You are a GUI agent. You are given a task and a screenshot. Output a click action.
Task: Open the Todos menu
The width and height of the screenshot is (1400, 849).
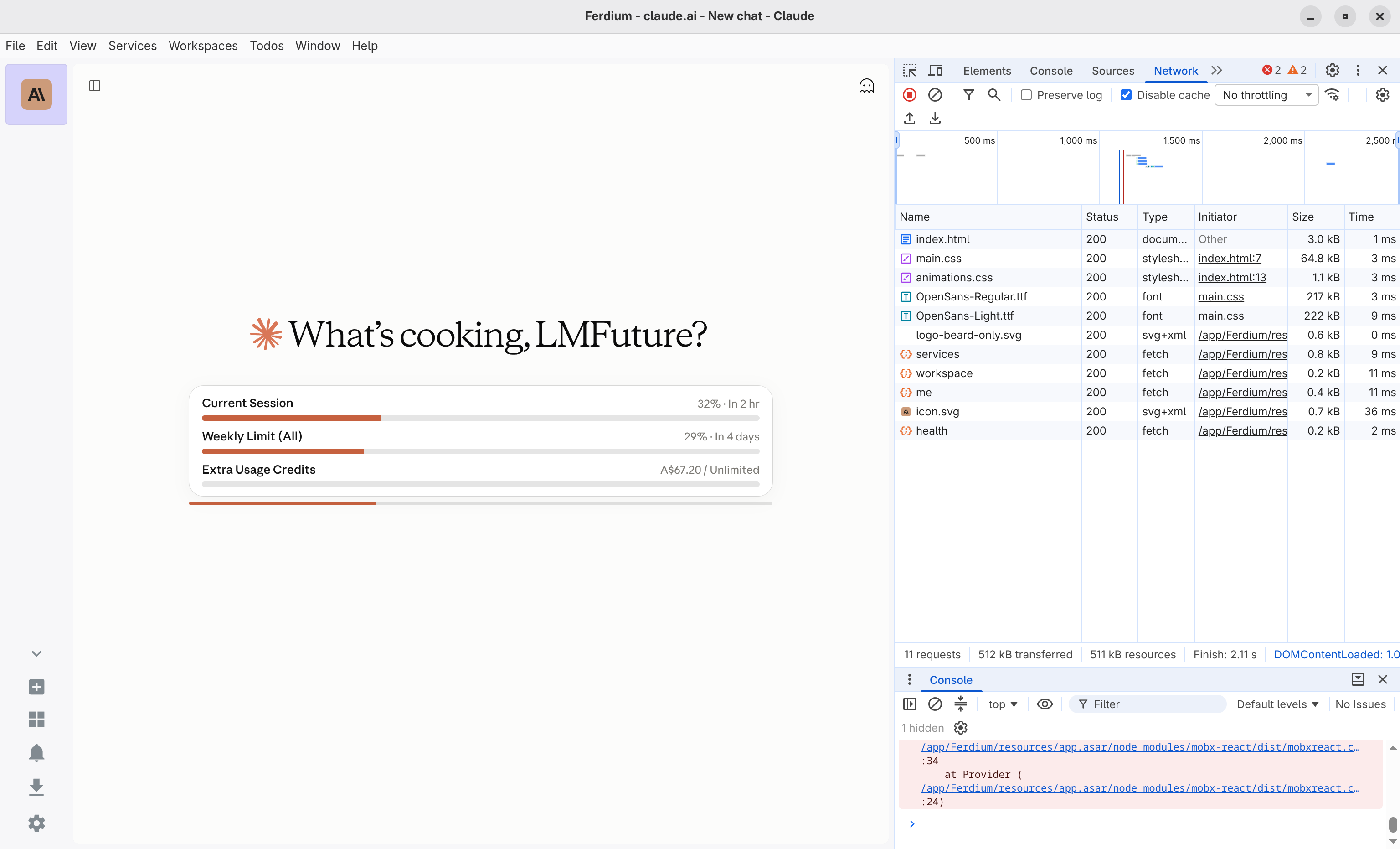tap(267, 46)
